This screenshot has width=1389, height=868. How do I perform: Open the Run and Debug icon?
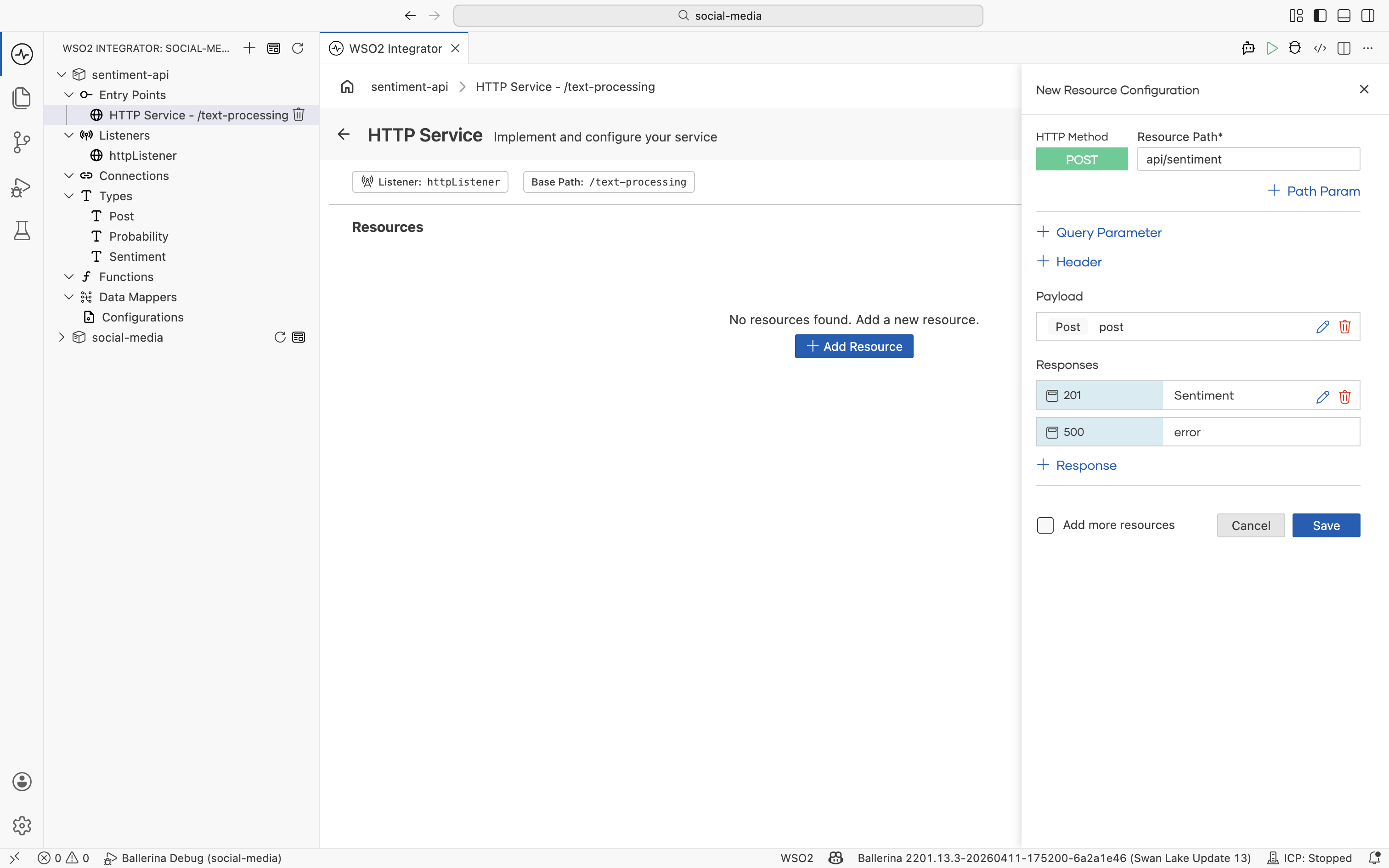coord(22,187)
